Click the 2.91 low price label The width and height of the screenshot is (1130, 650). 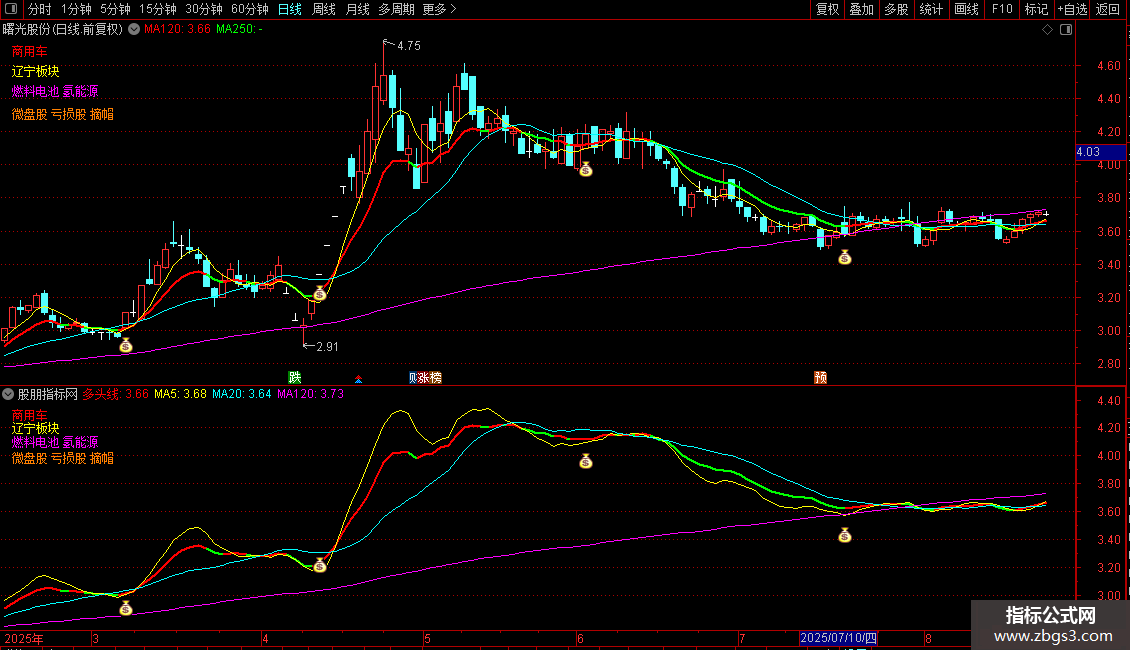pyautogui.click(x=327, y=347)
